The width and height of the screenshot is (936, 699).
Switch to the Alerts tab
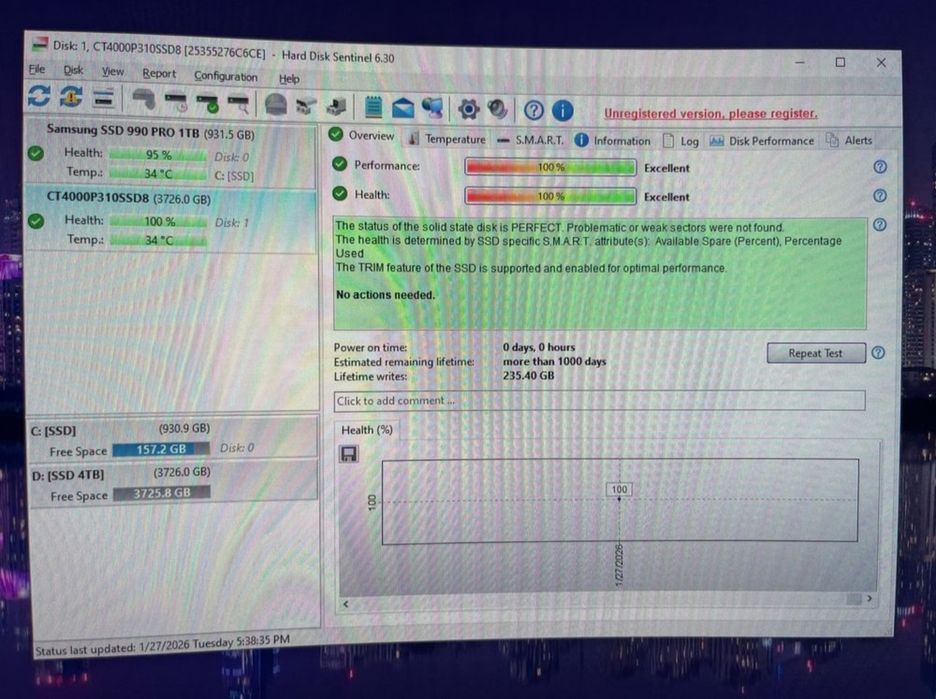(x=849, y=140)
